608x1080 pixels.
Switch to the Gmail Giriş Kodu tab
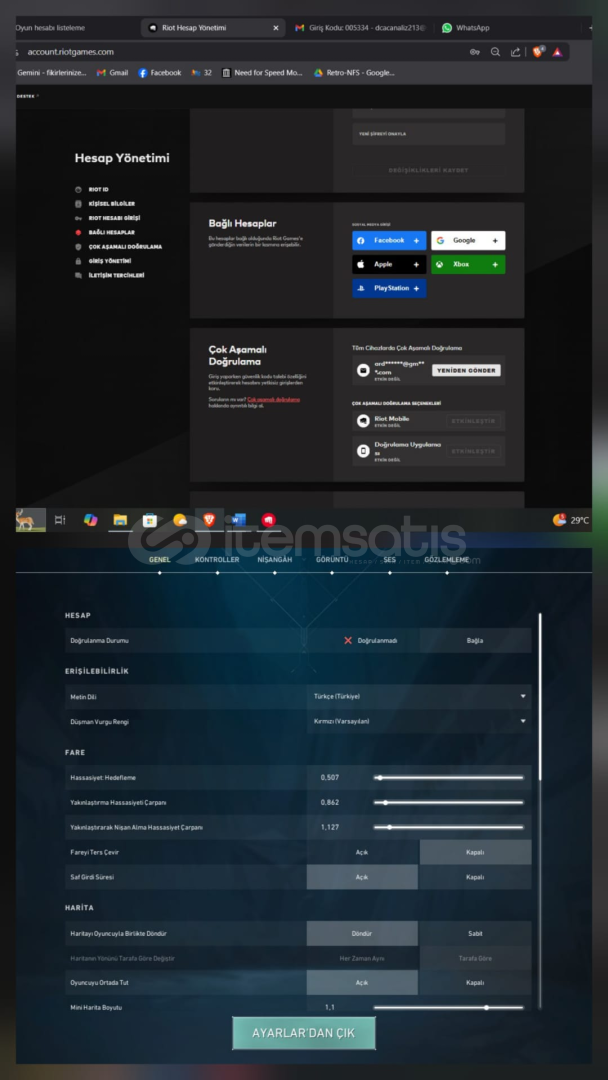[x=359, y=28]
